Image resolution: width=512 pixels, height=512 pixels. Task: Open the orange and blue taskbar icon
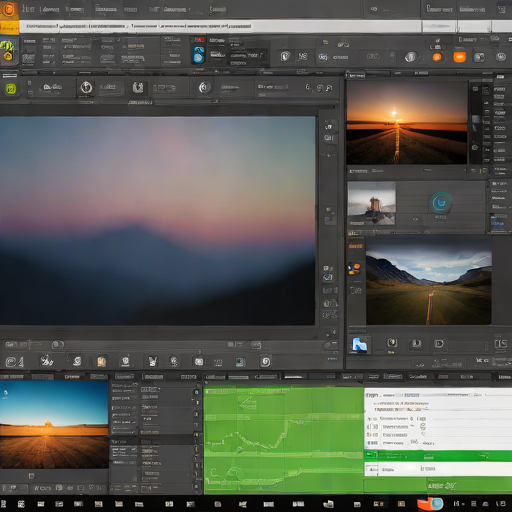(x=430, y=504)
